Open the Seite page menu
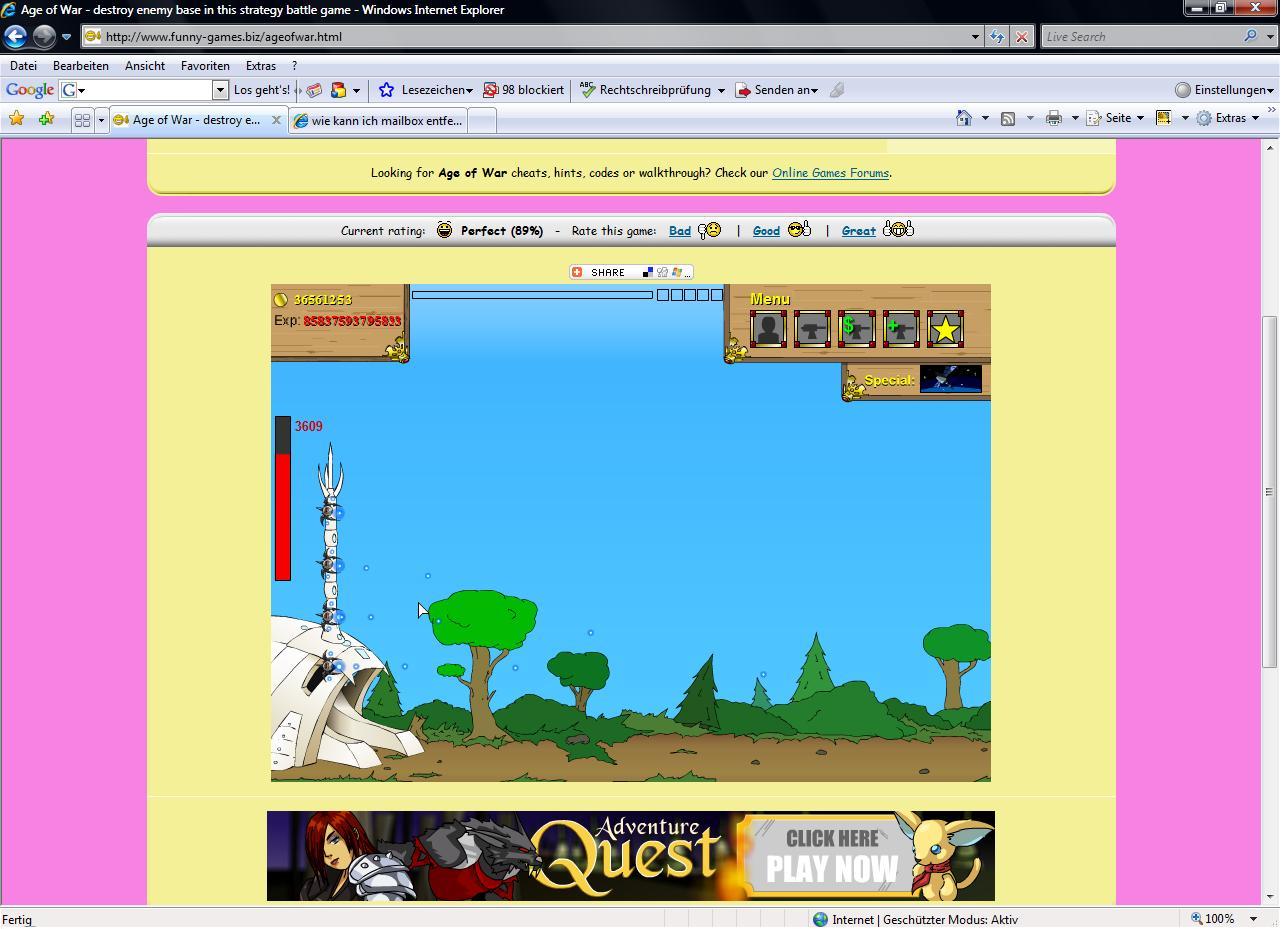Image resolution: width=1283 pixels, height=929 pixels. pos(1115,118)
